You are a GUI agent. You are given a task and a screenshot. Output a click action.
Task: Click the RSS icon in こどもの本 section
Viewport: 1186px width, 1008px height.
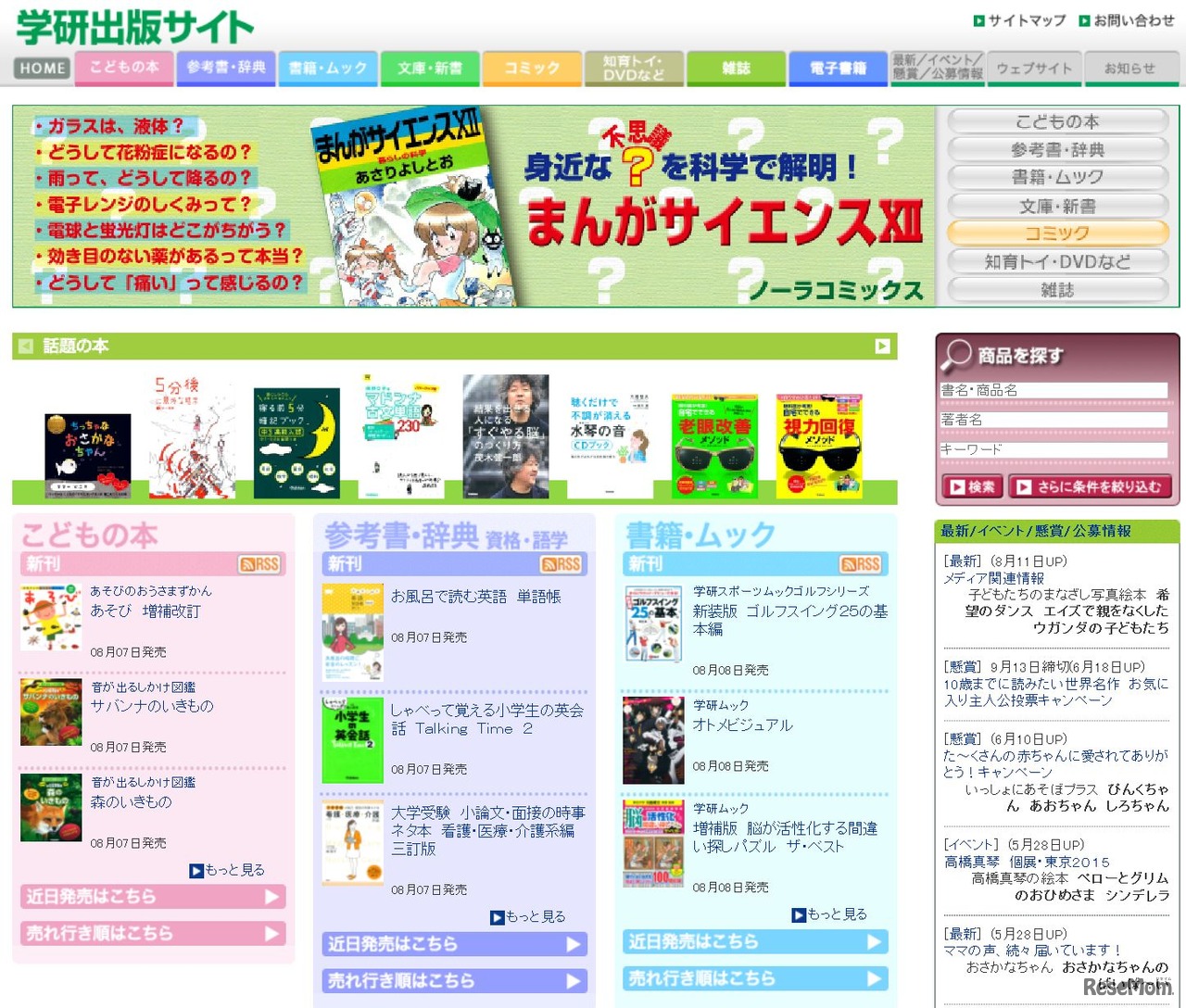point(257,564)
